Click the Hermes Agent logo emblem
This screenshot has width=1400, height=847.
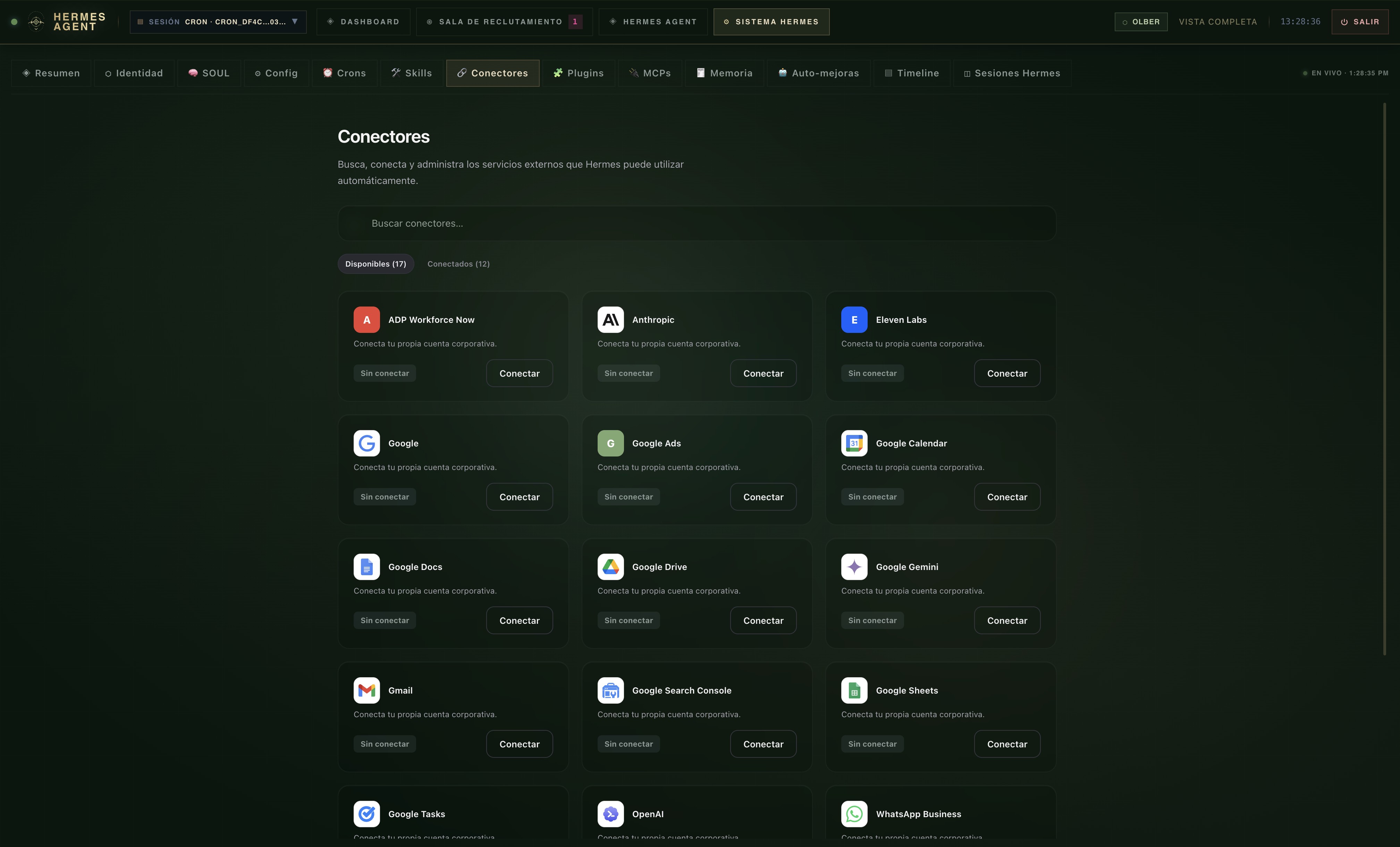pyautogui.click(x=36, y=22)
